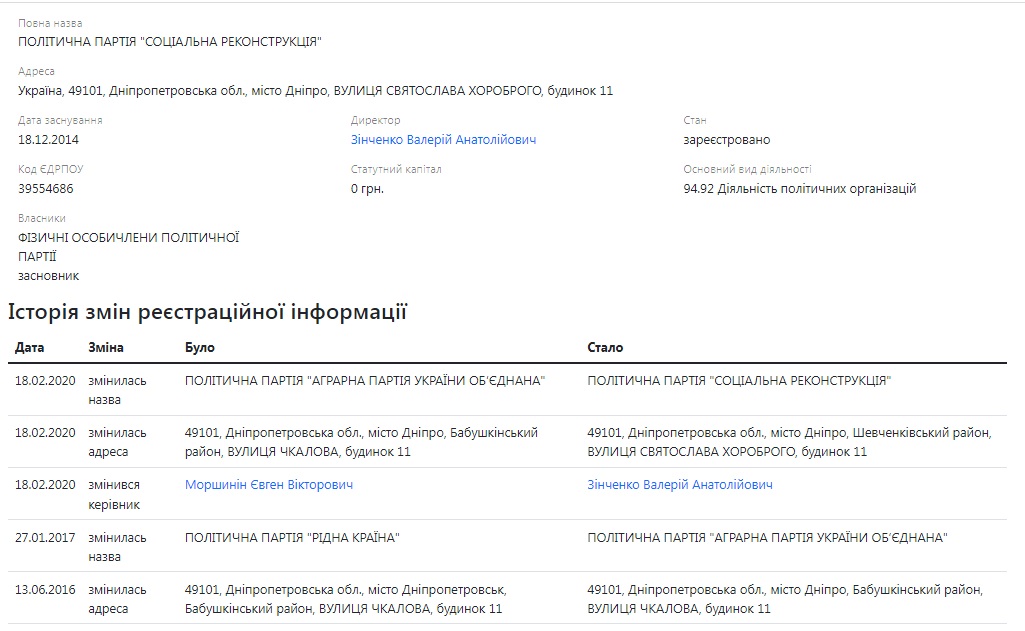Click the 27.01.2017 date in history table

click(x=46, y=538)
